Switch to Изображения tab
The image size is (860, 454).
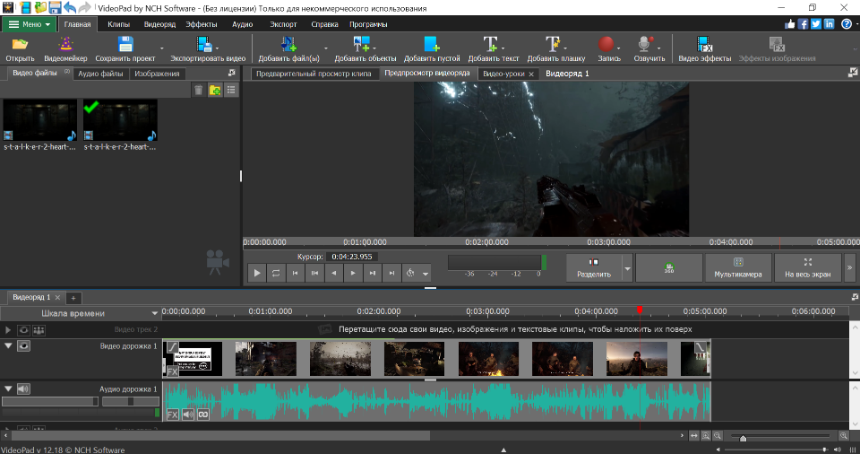[157, 73]
